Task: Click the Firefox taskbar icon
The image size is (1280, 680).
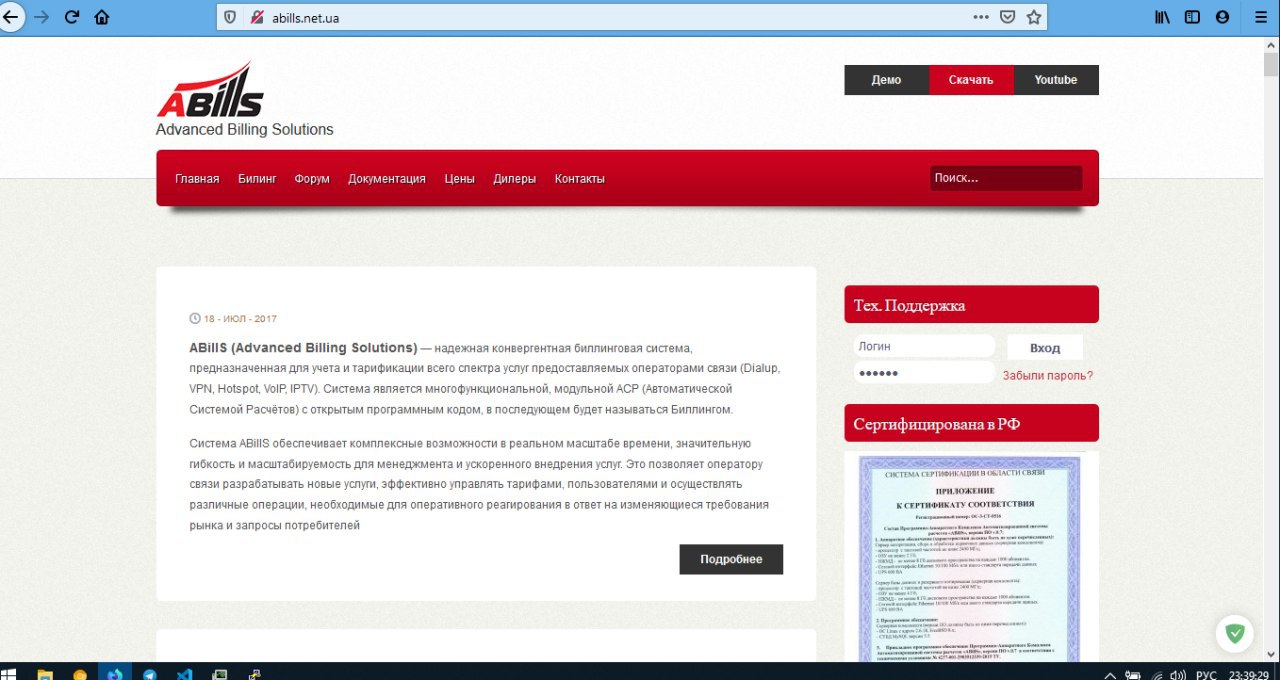Action: click(115, 673)
